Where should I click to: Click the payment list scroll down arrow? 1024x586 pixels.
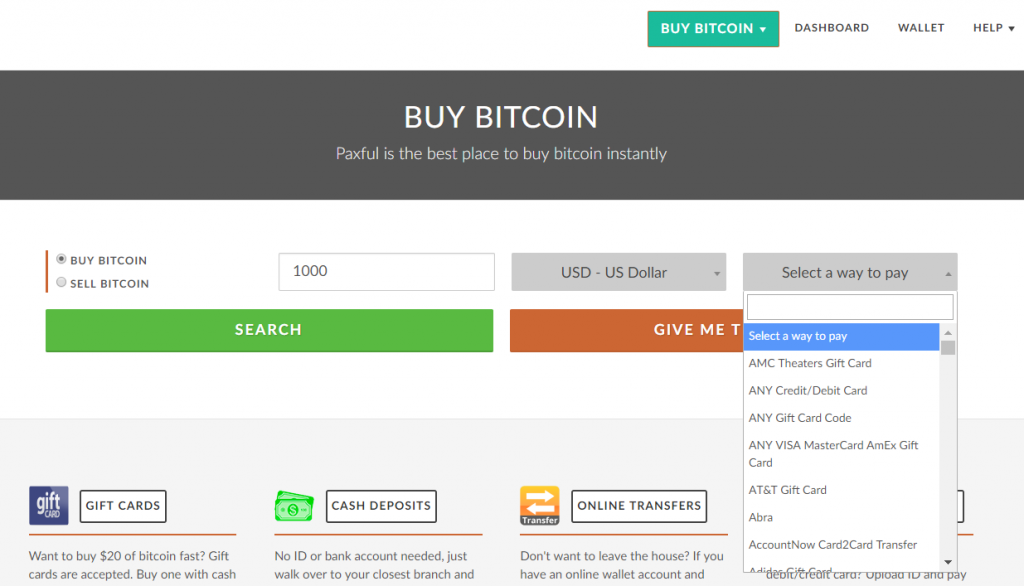point(948,562)
